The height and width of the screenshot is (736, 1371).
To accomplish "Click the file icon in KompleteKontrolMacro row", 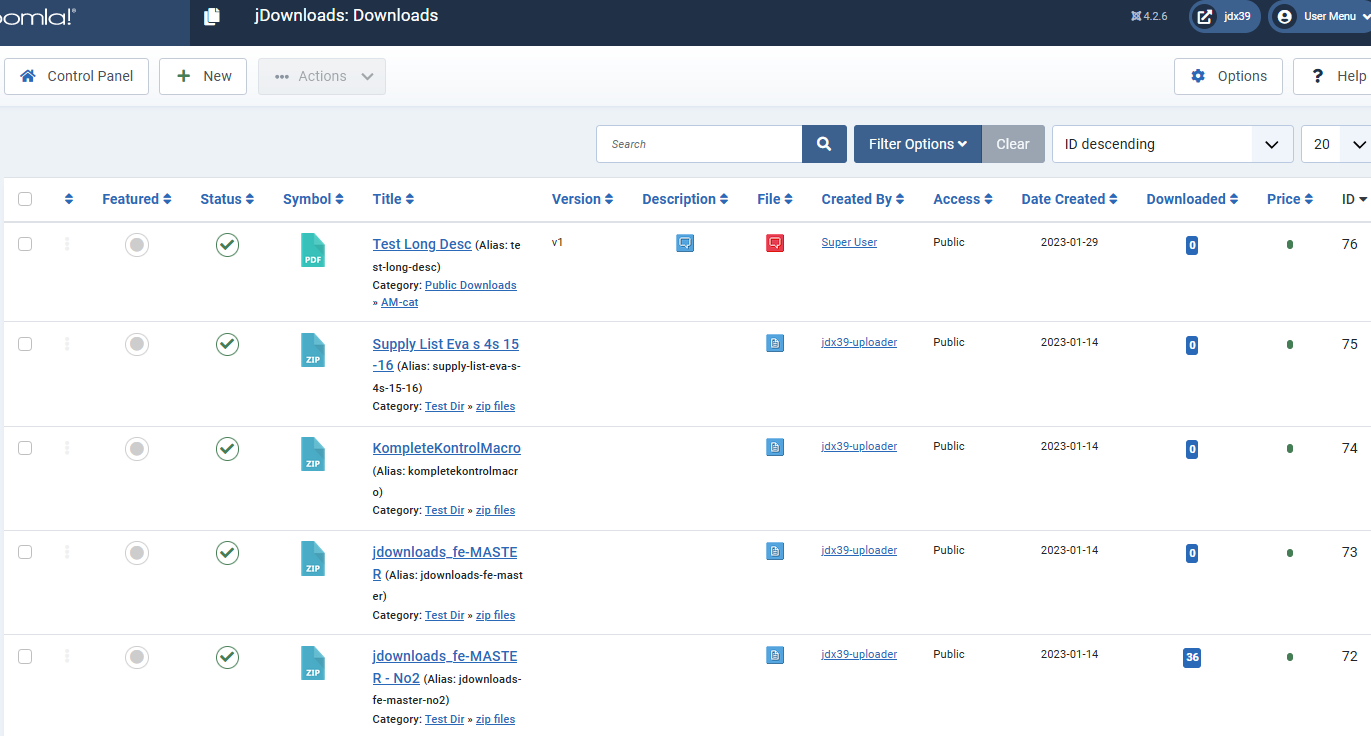I will tap(775, 447).
